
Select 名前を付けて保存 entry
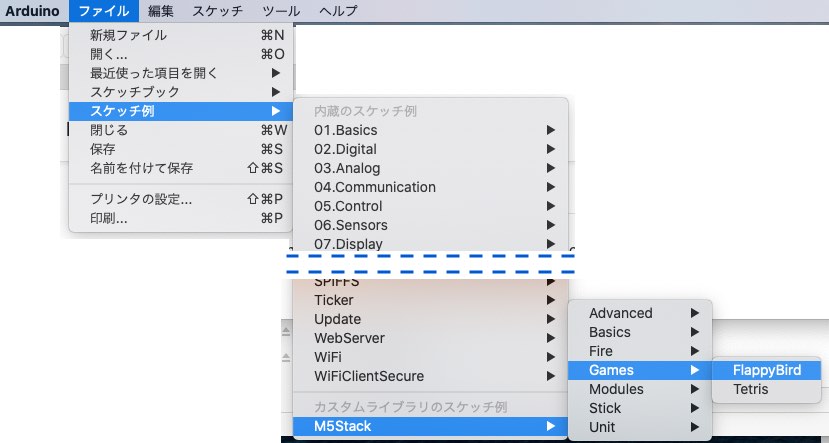(181, 168)
